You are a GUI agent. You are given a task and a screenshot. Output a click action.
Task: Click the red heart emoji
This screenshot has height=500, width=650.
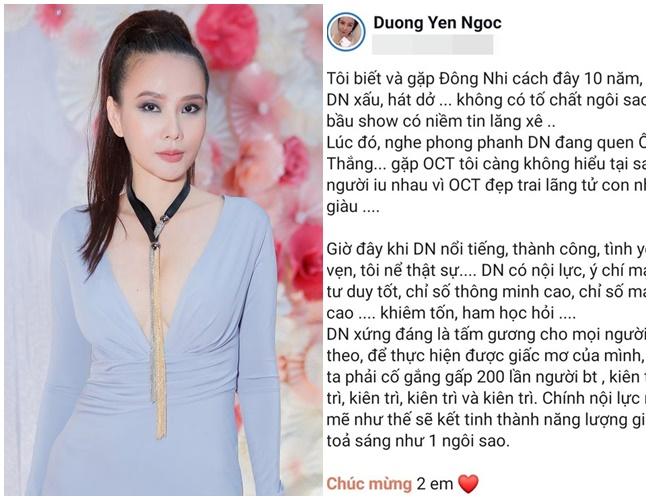pos(468,484)
